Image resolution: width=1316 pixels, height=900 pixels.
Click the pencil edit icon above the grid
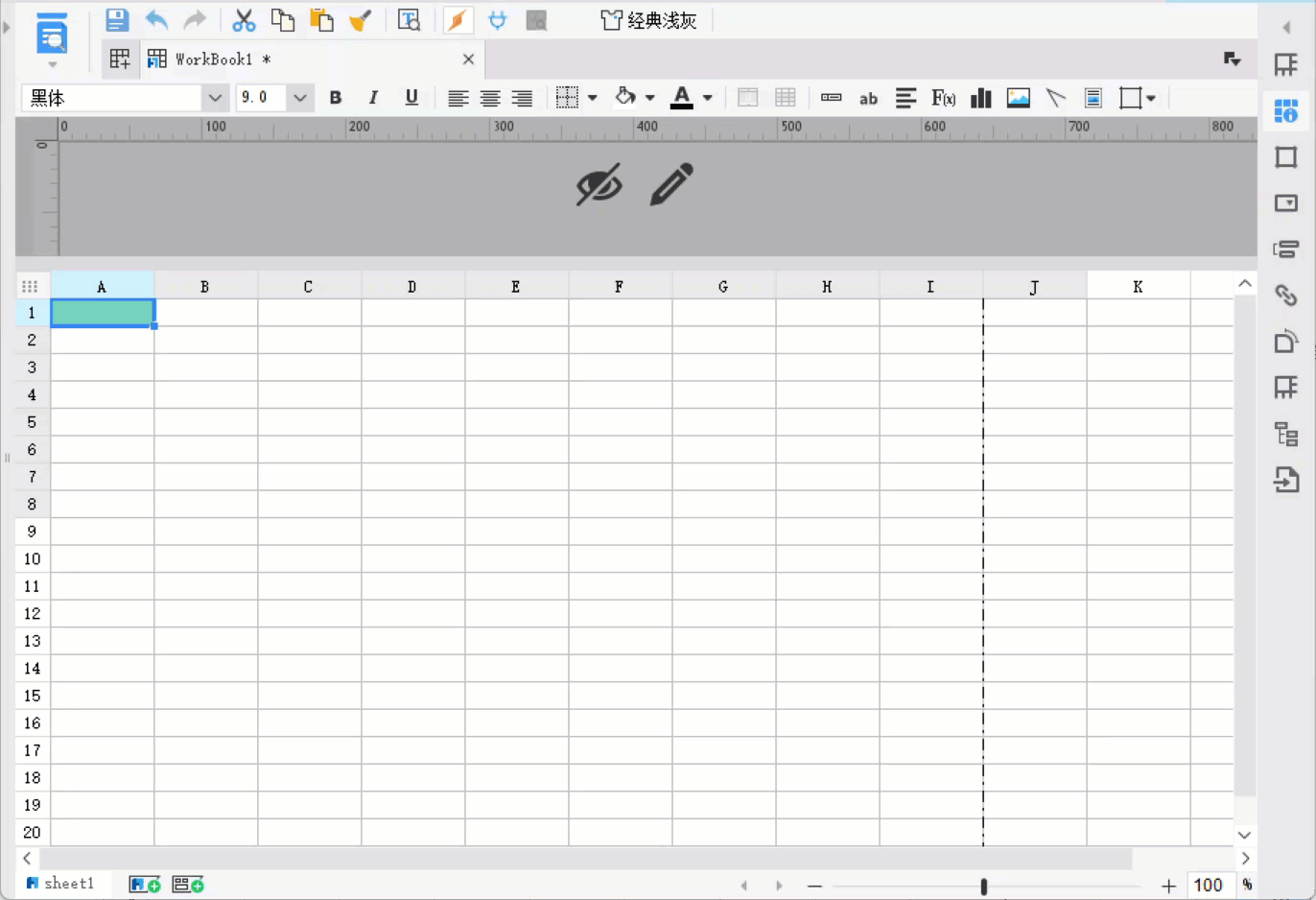(671, 184)
